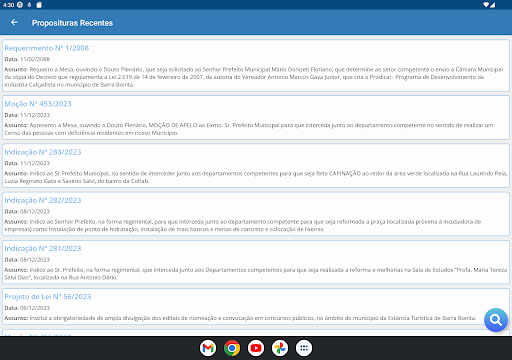Open Projeto de Lei Nº 56/2023 link
The height and width of the screenshot is (360, 512).
[x=48, y=296]
